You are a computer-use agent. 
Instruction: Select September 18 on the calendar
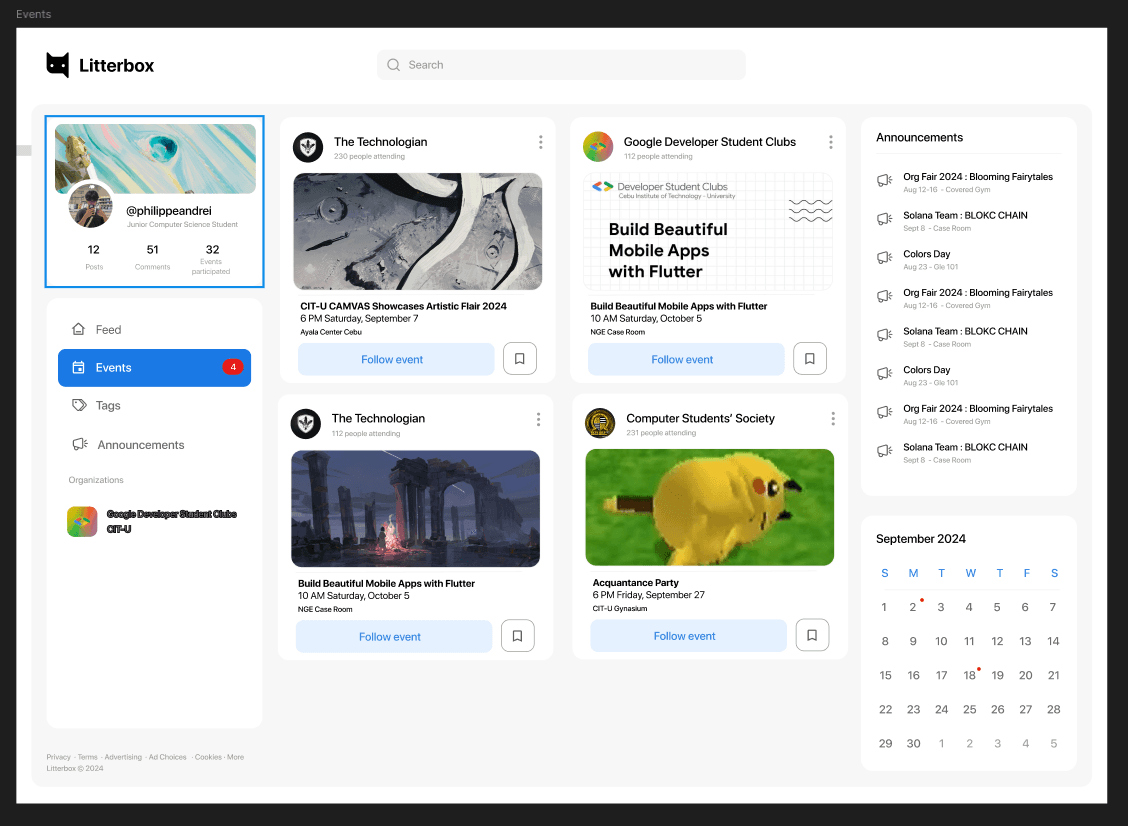970,675
